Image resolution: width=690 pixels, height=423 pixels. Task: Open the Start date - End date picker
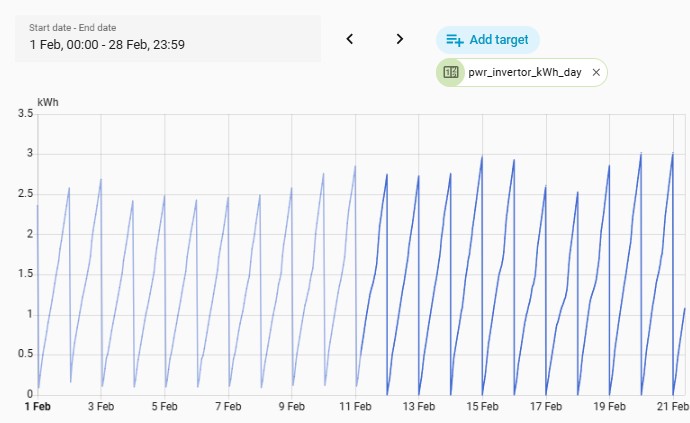(x=168, y=38)
